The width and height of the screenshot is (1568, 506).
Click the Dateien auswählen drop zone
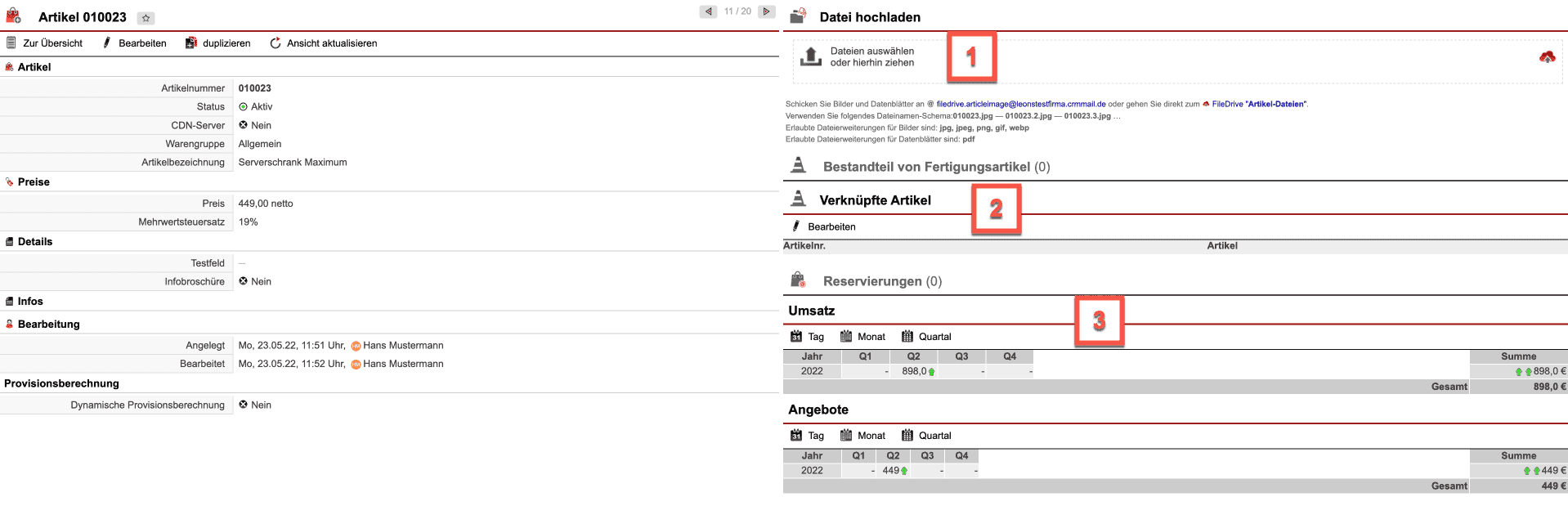pyautogui.click(x=871, y=57)
